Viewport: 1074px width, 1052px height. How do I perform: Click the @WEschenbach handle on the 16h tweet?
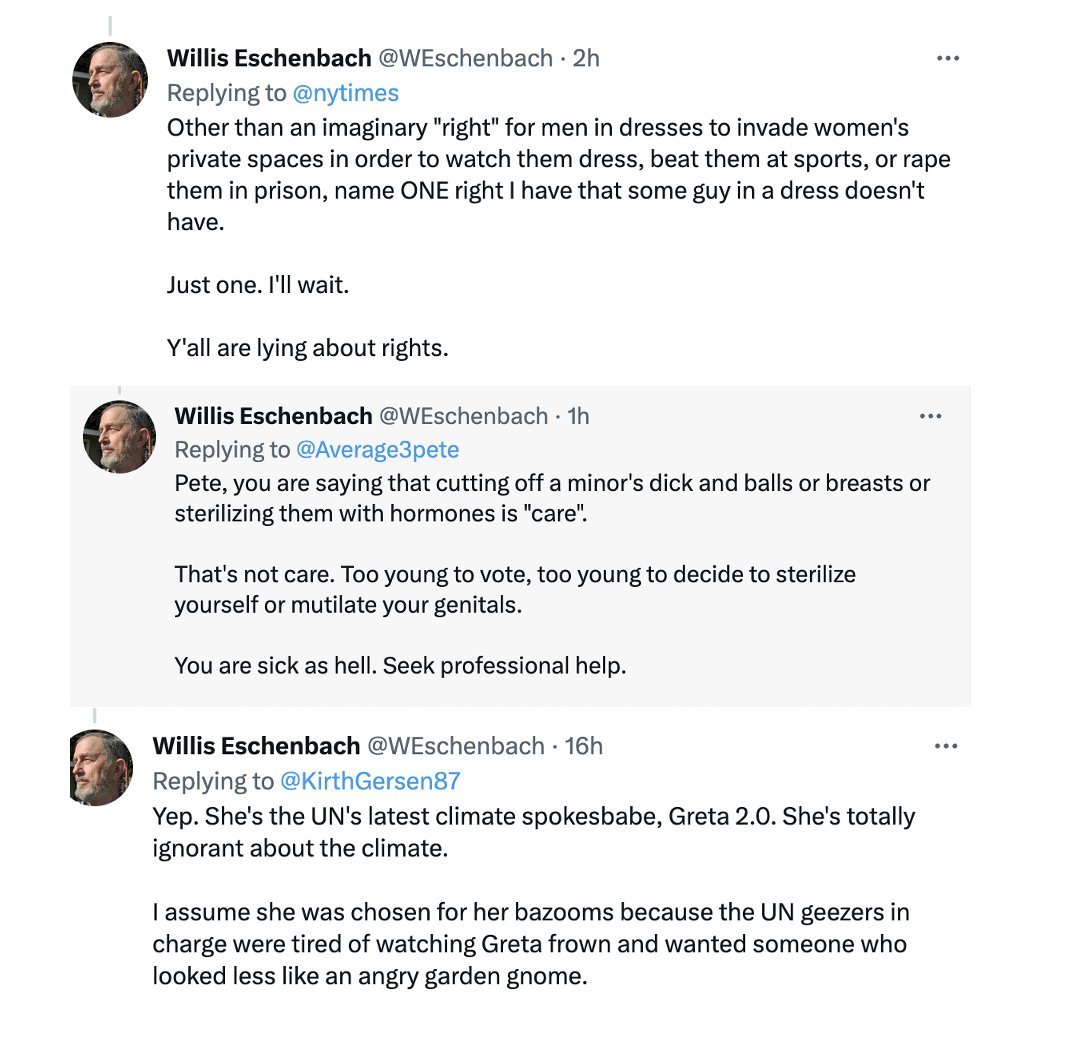click(456, 746)
